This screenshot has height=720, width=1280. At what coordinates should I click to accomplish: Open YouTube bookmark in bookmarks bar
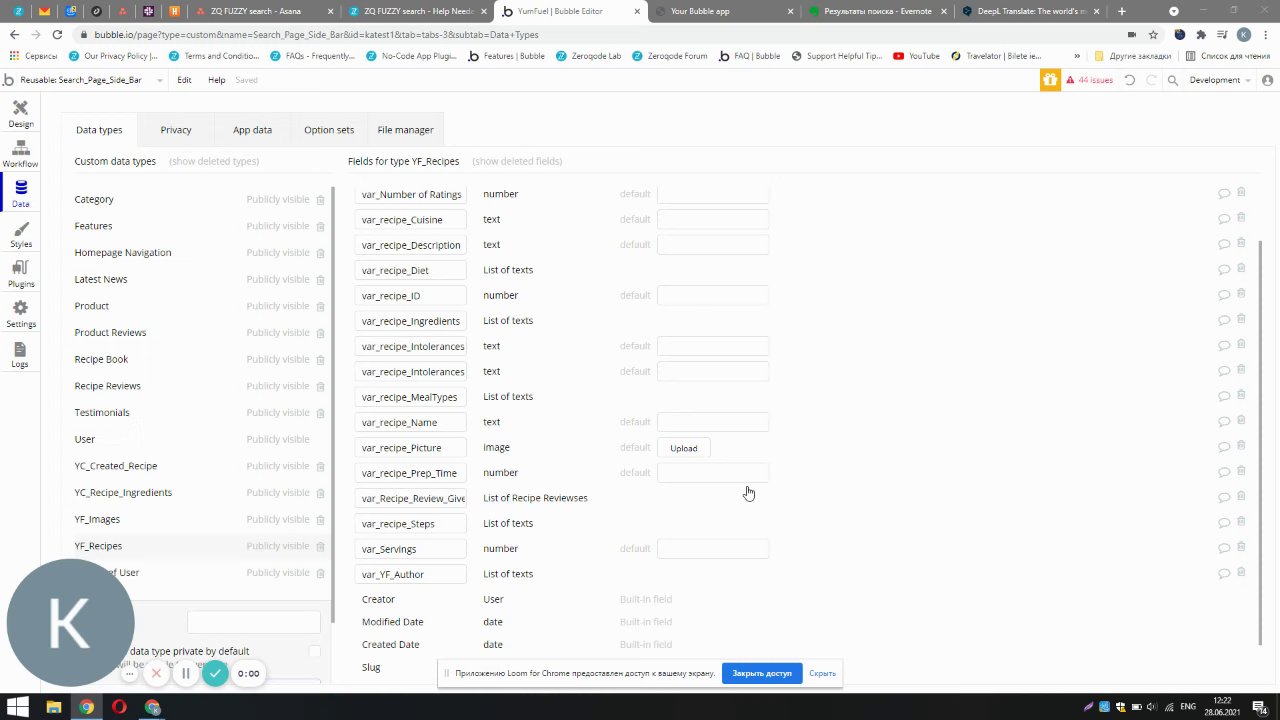tap(917, 56)
